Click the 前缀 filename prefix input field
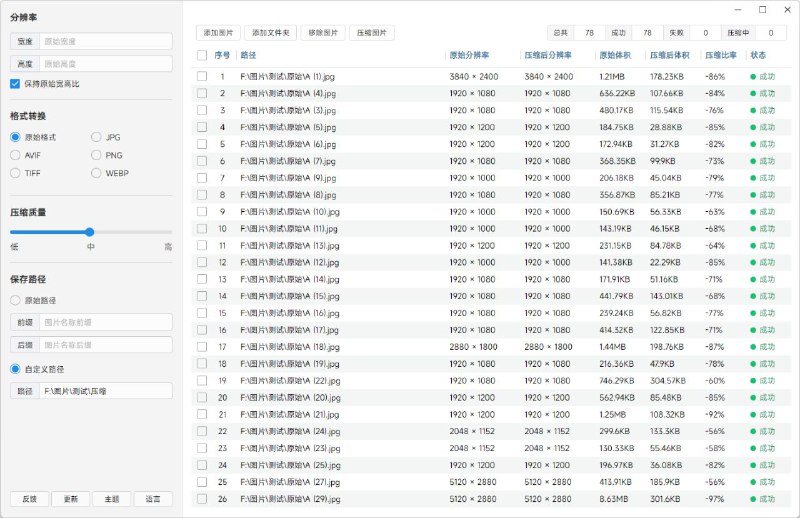Image resolution: width=800 pixels, height=518 pixels. point(105,322)
